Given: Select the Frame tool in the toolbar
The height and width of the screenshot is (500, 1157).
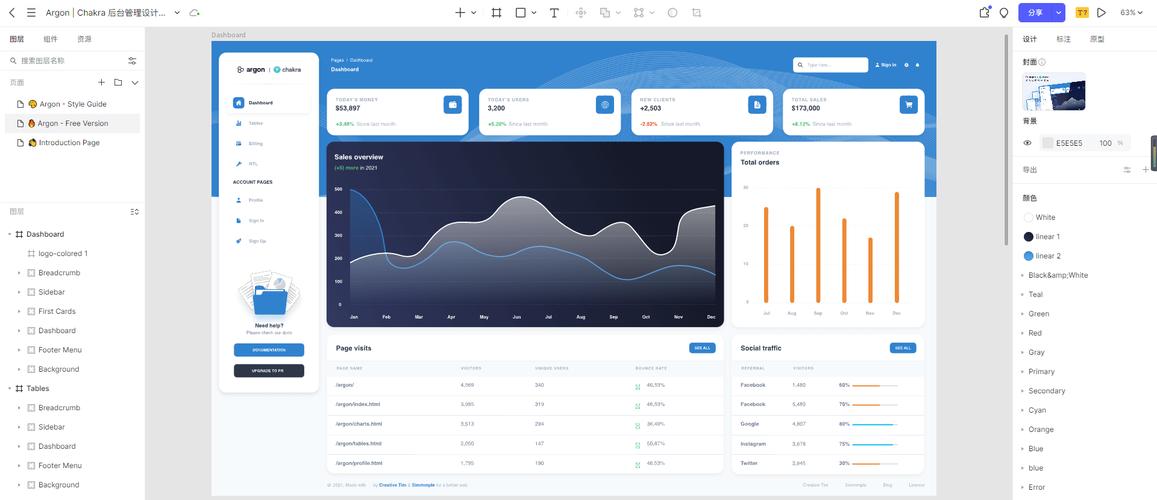Looking at the screenshot, I should [496, 13].
